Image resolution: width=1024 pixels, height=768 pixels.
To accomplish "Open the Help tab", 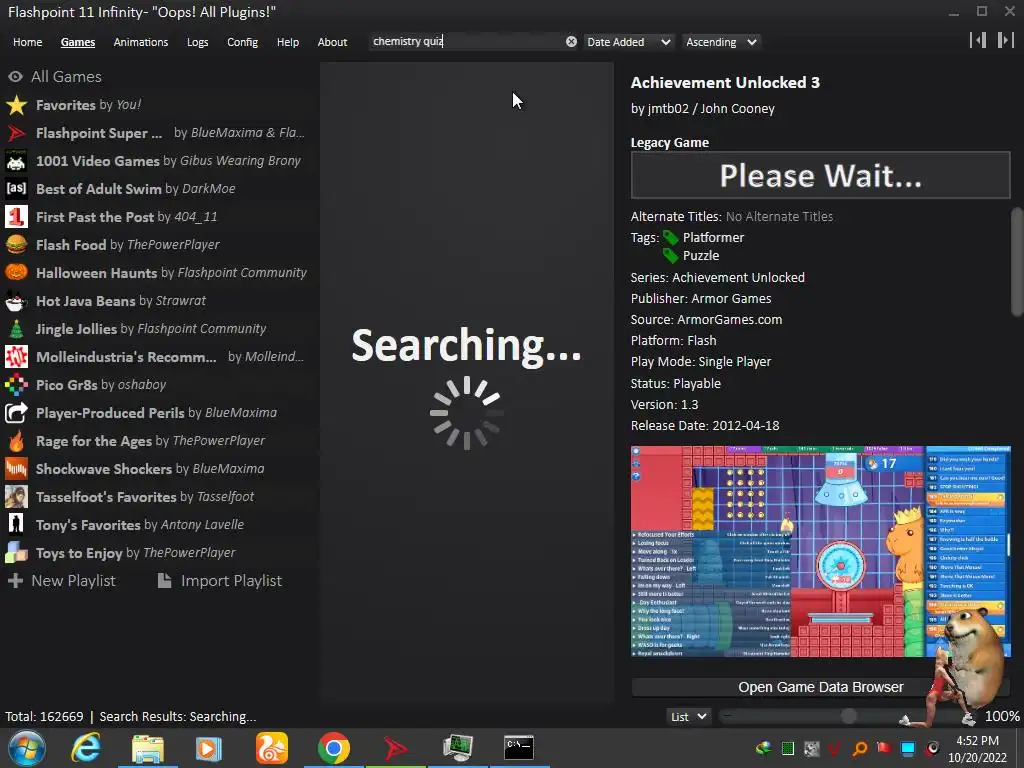I will pyautogui.click(x=287, y=42).
